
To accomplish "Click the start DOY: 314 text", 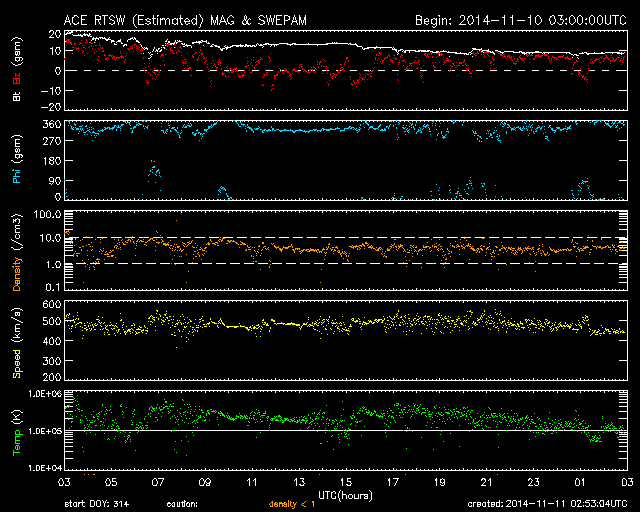I will pyautogui.click(x=97, y=504).
